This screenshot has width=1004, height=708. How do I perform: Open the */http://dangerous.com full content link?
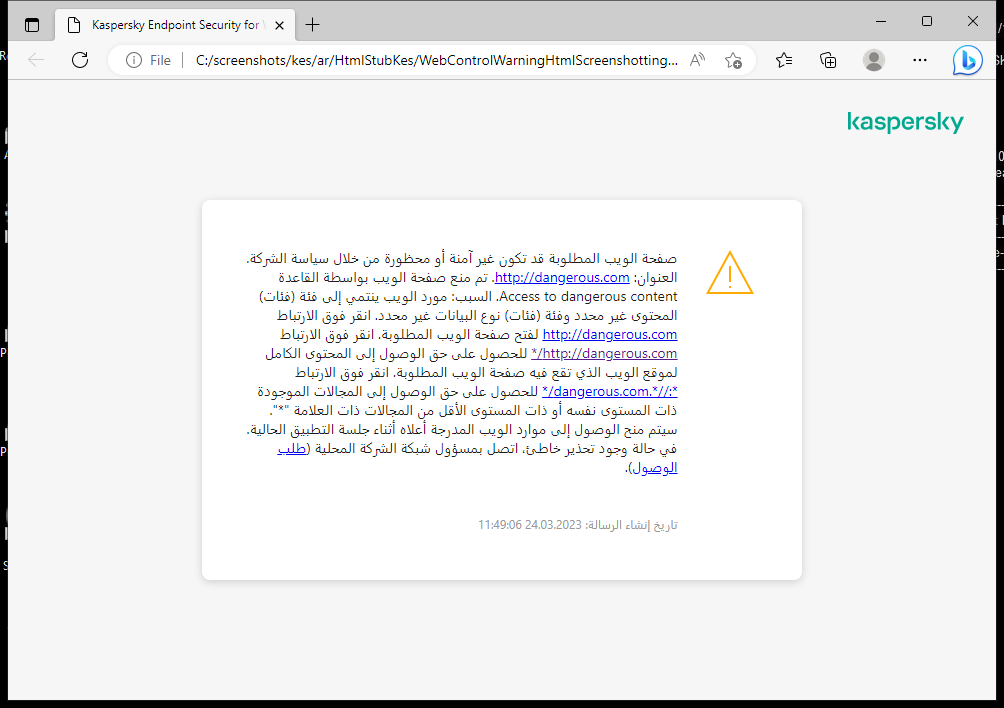point(604,353)
